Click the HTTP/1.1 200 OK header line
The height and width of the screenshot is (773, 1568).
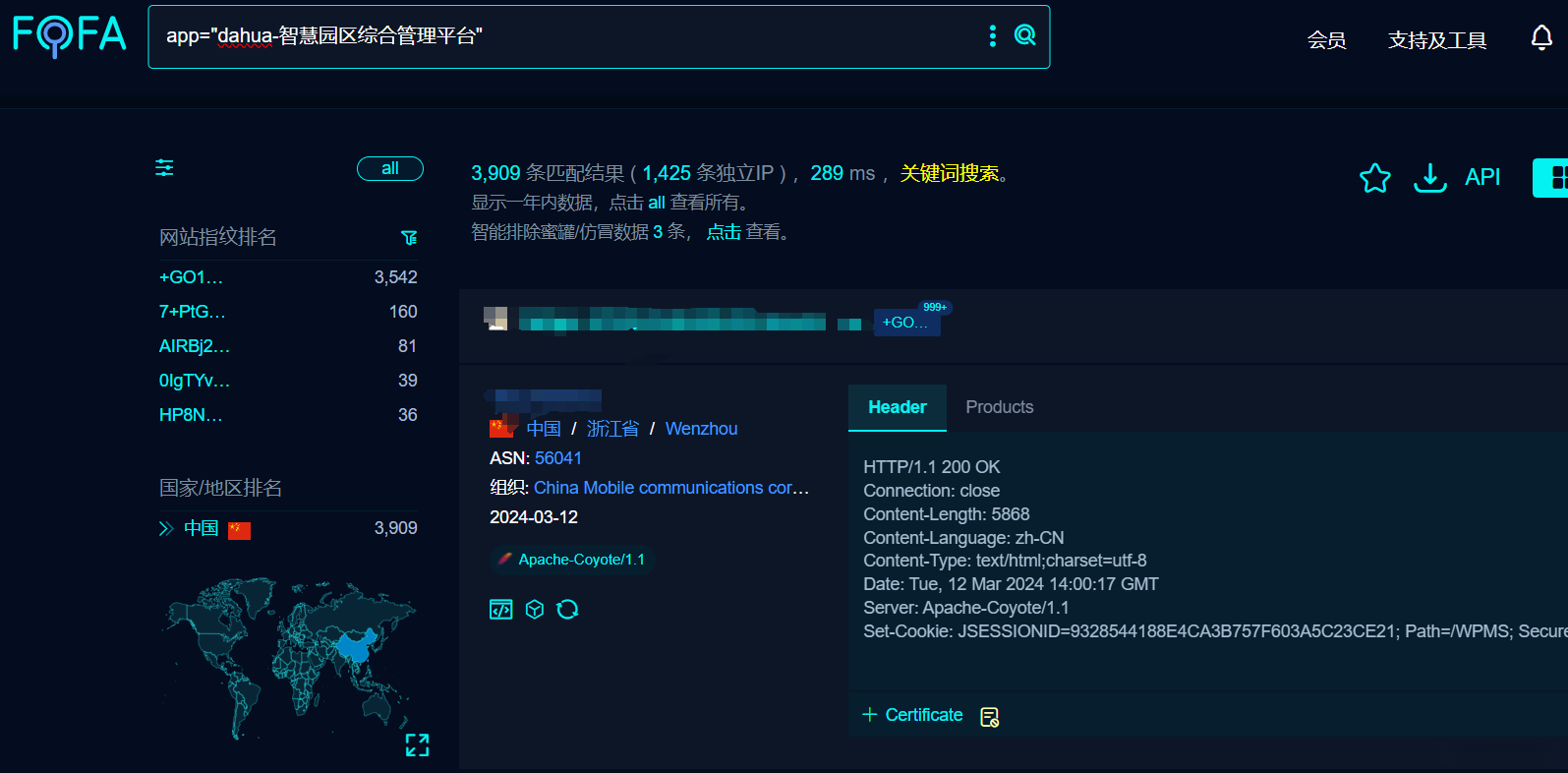click(932, 467)
